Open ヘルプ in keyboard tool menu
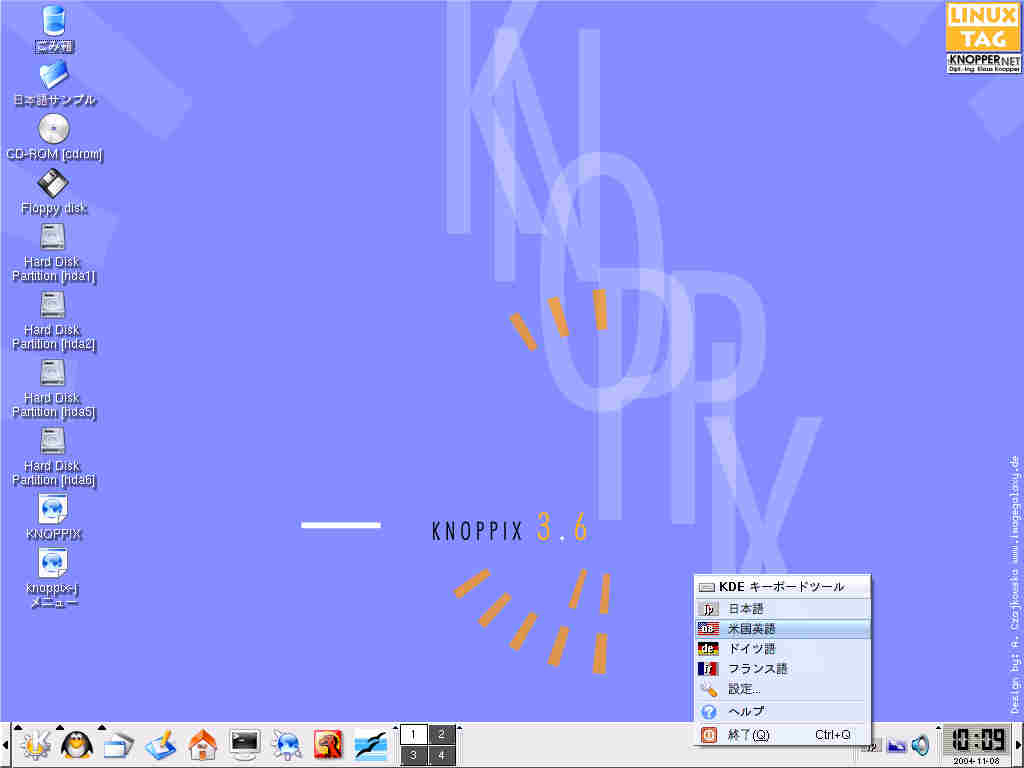This screenshot has width=1024, height=768. [782, 712]
